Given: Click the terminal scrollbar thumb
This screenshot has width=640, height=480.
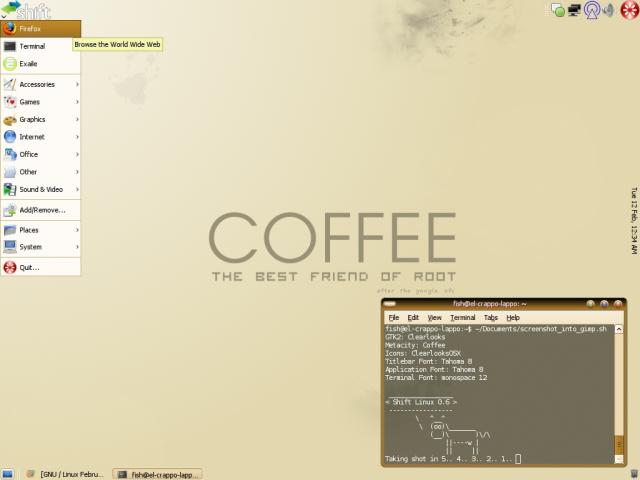Looking at the screenshot, I should (x=619, y=444).
